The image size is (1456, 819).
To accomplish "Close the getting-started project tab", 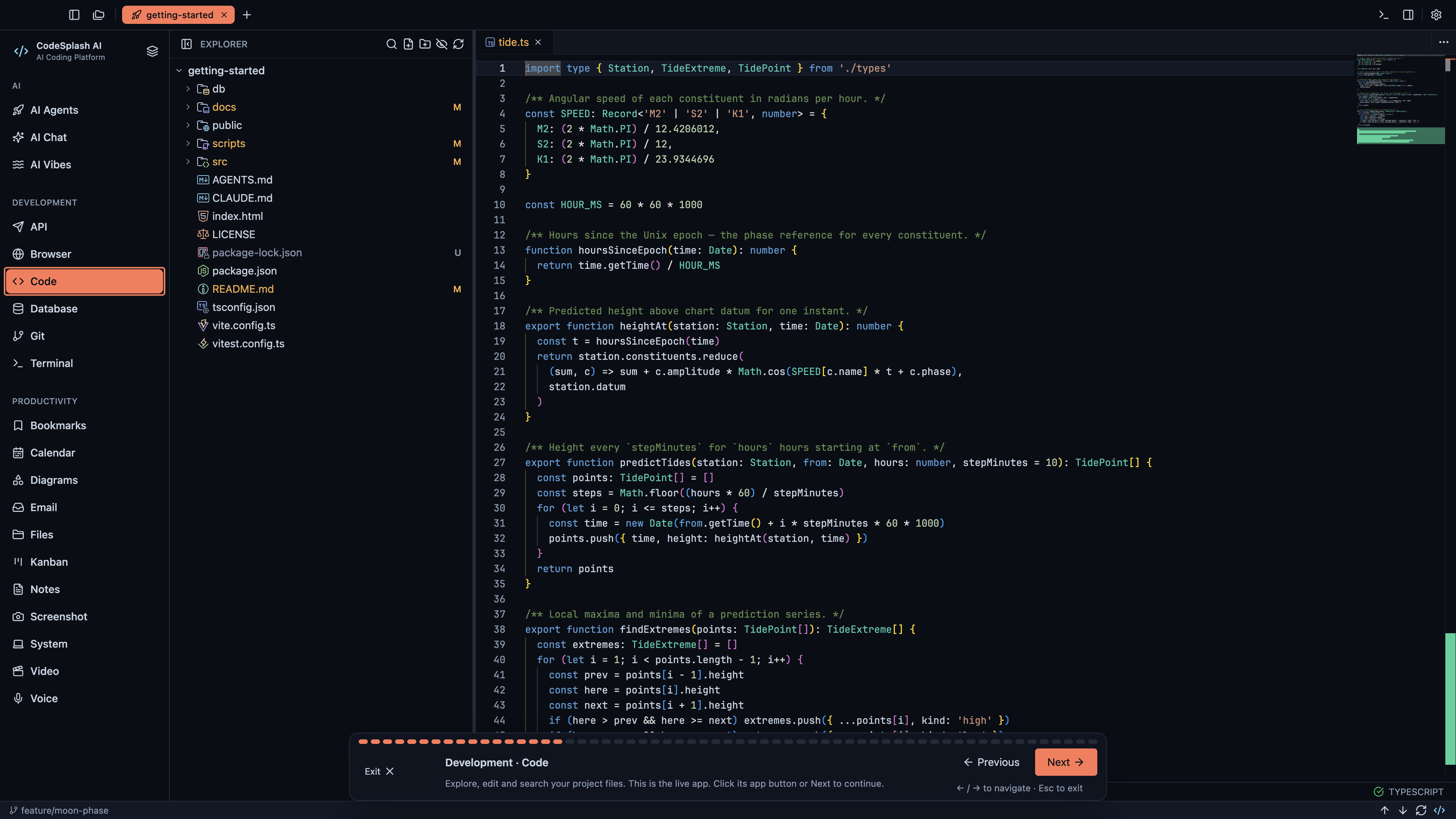I will point(224,15).
